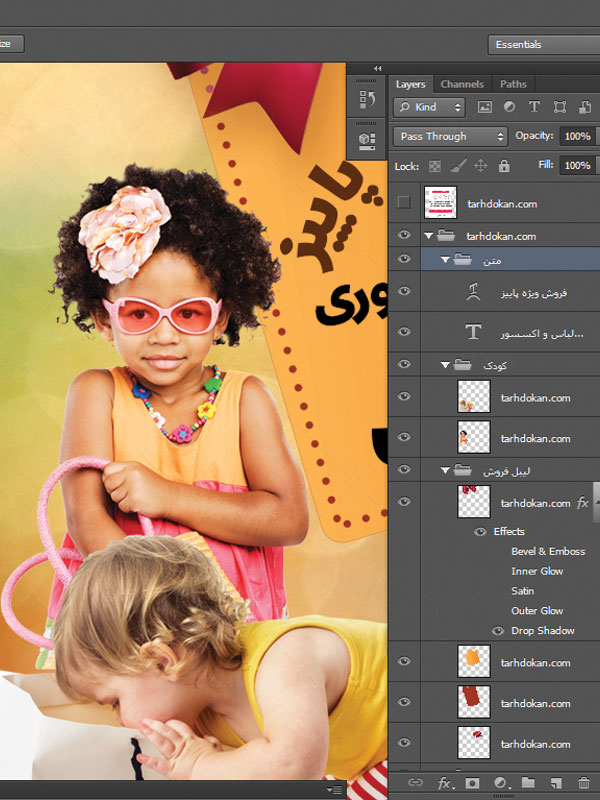Screen dimensions: 600x800
Task: Click the T icon of لباس و اکسسور layer
Action: [473, 332]
